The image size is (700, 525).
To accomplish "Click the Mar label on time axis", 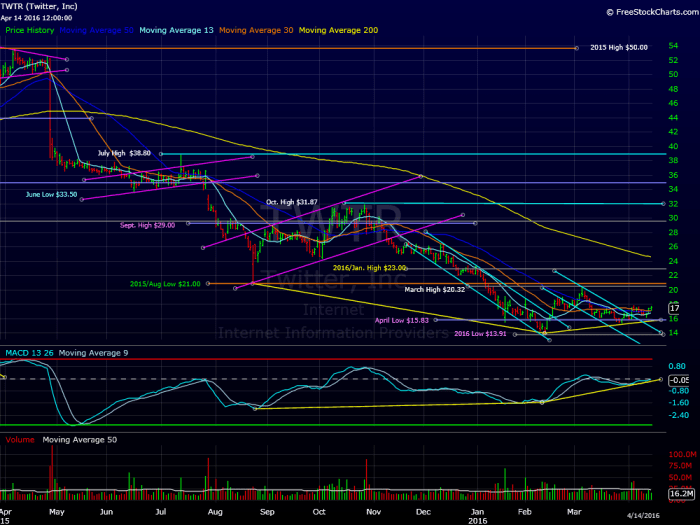I will pyautogui.click(x=574, y=512).
